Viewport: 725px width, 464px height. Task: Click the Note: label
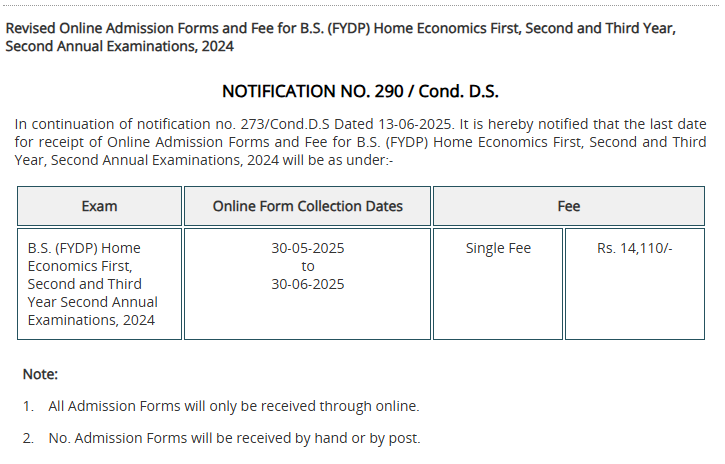40,374
